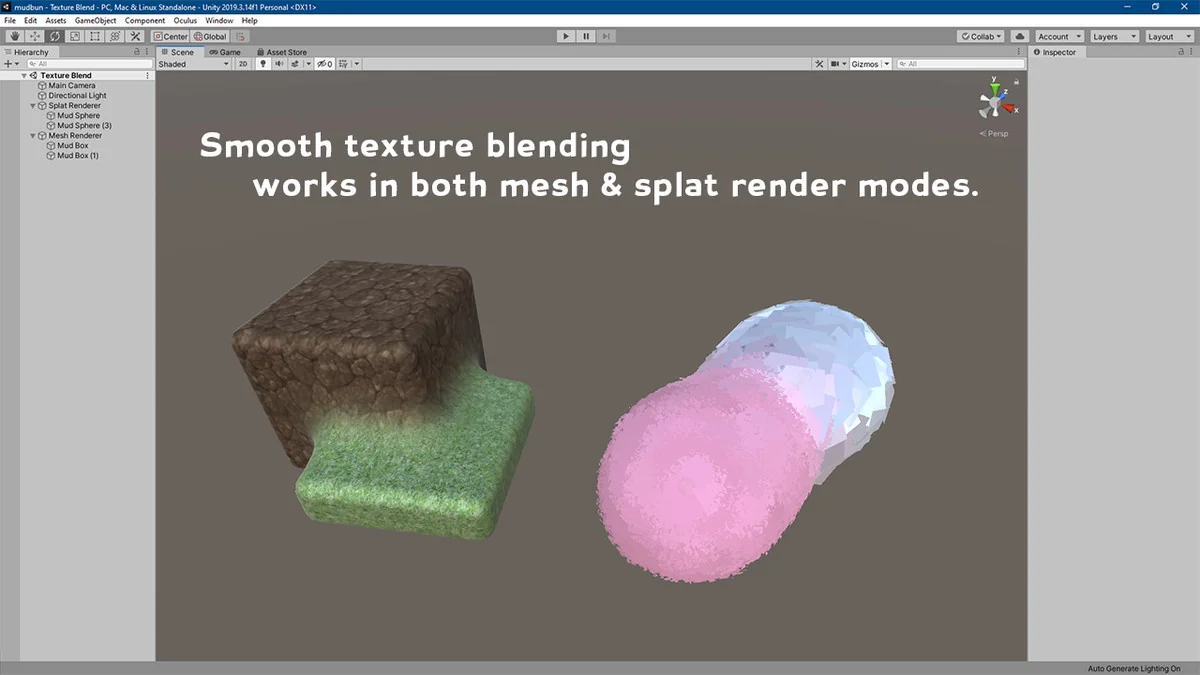Choose the Rect Transform tool

pyautogui.click(x=95, y=36)
